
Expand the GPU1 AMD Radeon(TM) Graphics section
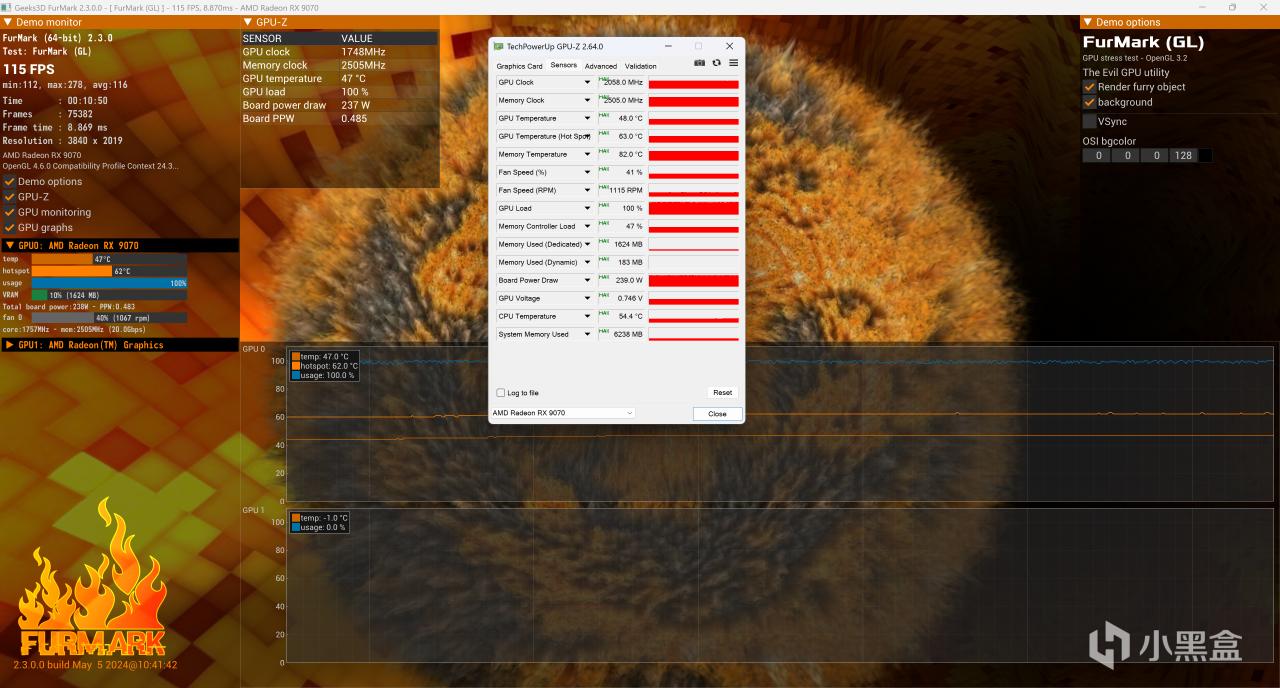click(9, 345)
